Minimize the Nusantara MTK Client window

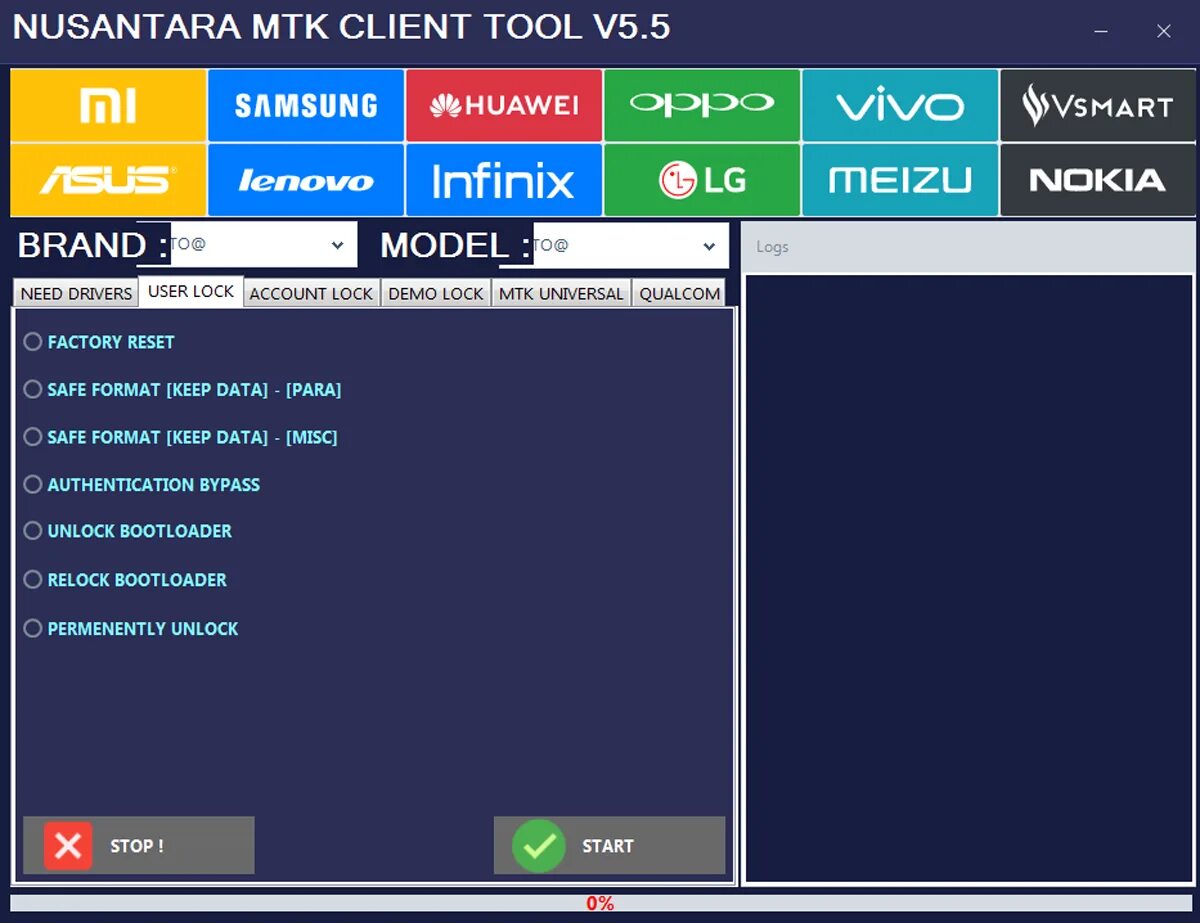[x=1101, y=31]
